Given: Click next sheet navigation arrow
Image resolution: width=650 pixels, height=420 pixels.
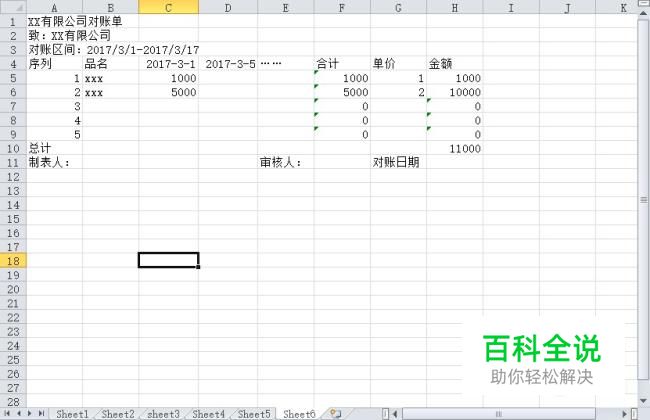Looking at the screenshot, I should [29, 413].
